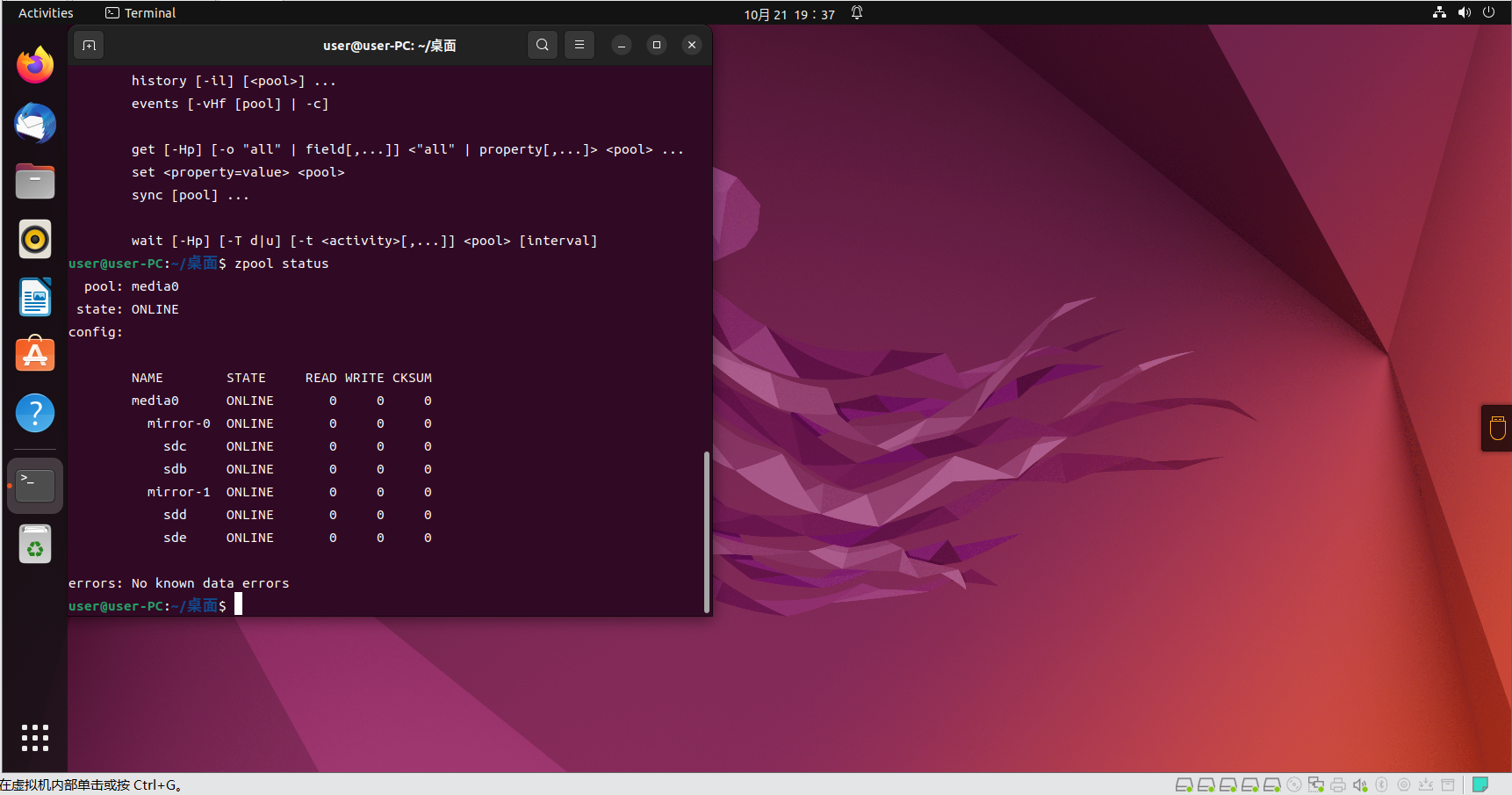
Task: Select the Terminal icon in the dock
Action: pyautogui.click(x=35, y=485)
